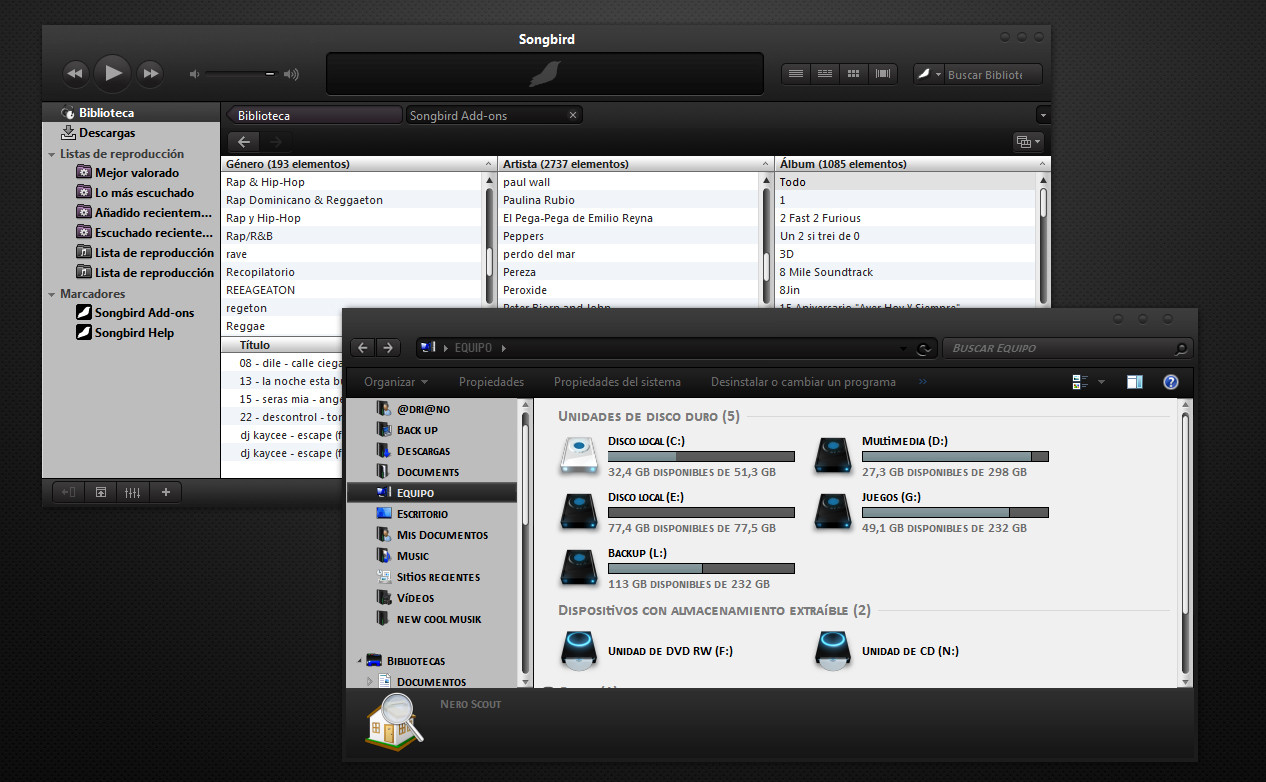
Task: Switch Songbird to cover flow view icon
Action: (x=882, y=74)
